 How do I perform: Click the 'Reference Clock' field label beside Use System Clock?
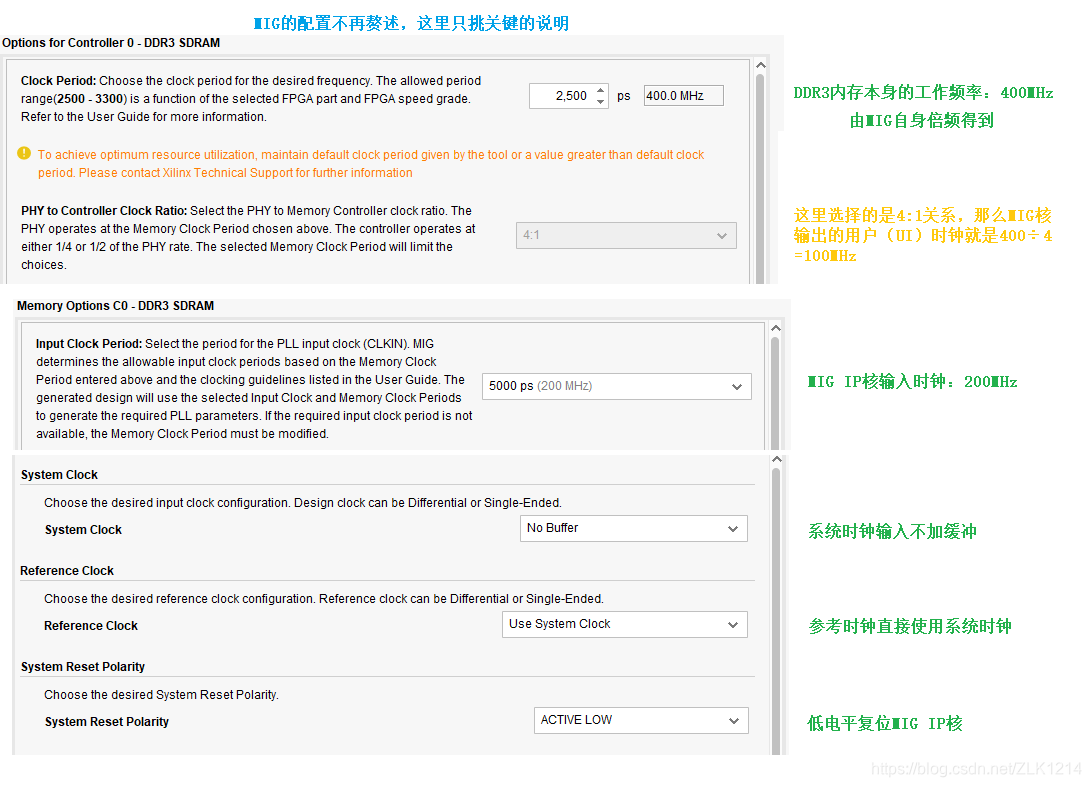click(91, 626)
